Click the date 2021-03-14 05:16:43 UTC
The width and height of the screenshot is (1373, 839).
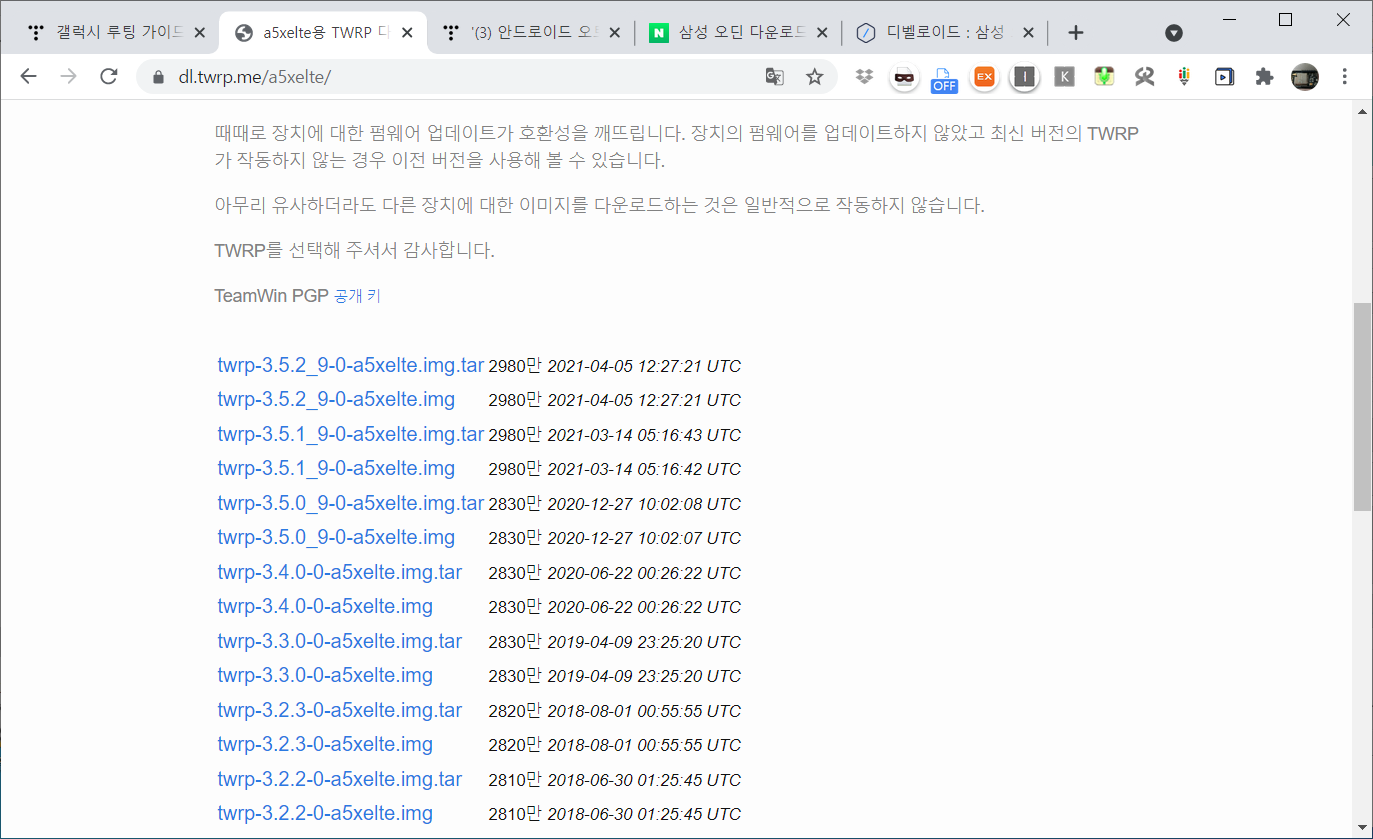[x=644, y=435]
